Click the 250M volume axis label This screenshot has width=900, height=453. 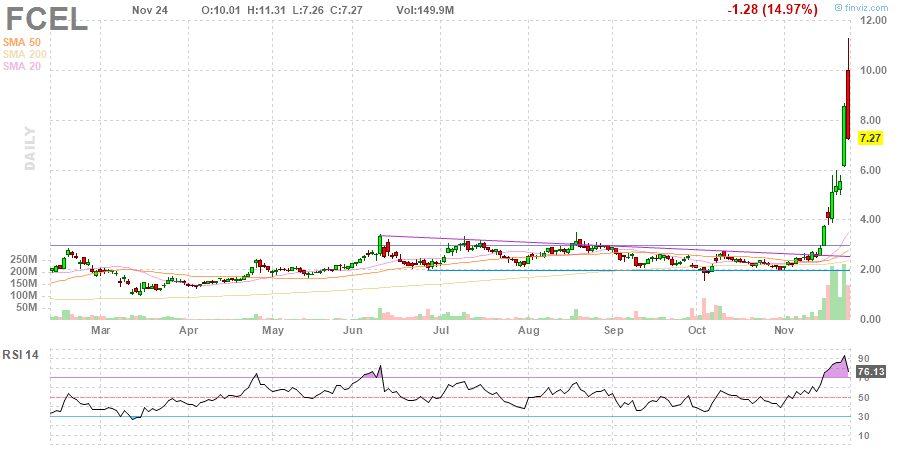[24, 260]
